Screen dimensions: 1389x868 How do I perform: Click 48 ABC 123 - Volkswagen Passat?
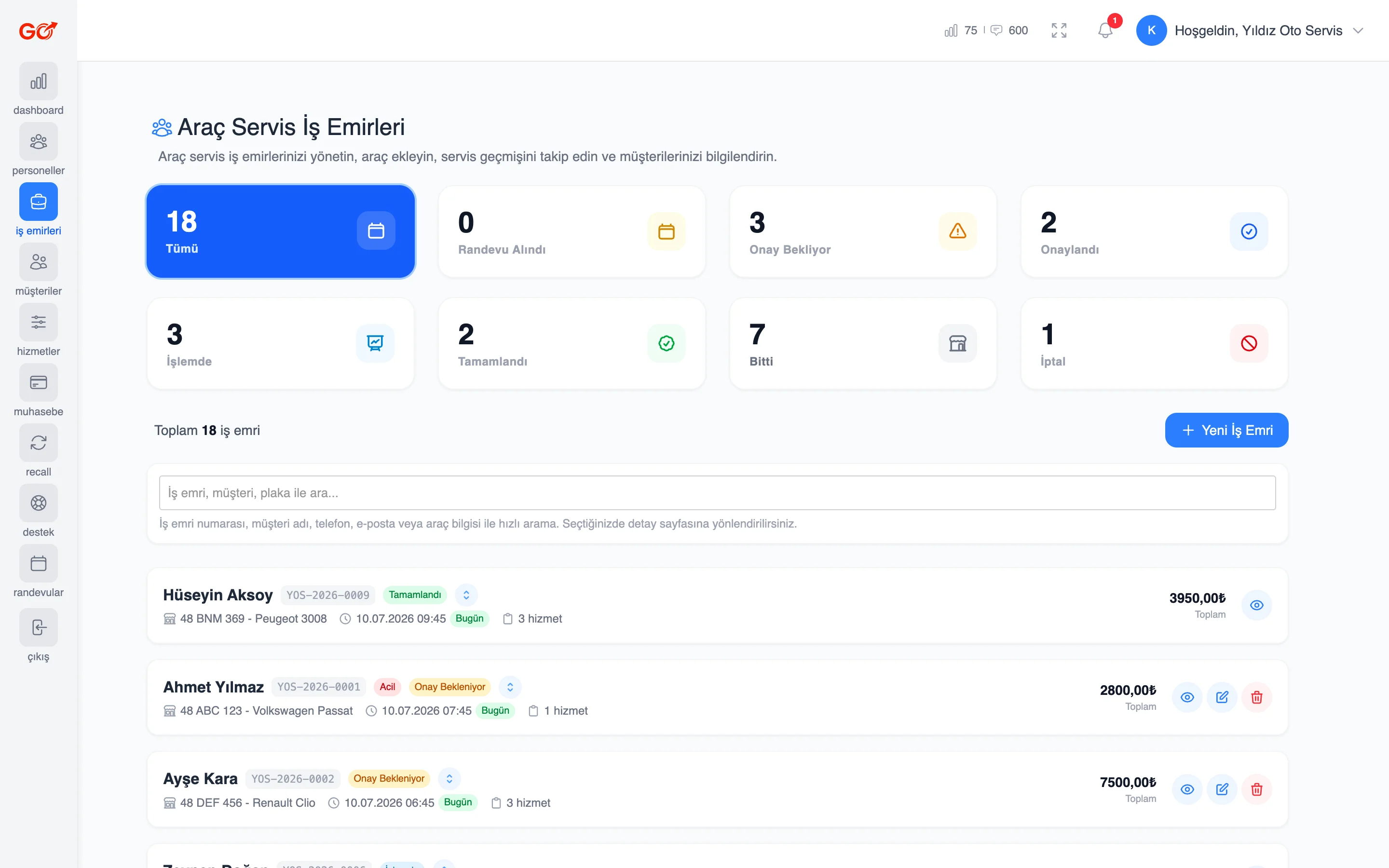[266, 711]
